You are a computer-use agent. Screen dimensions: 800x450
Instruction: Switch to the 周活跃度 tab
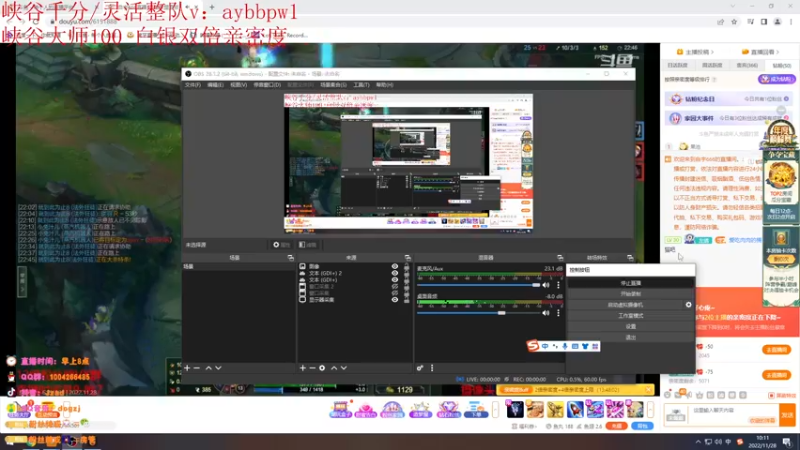tap(712, 65)
